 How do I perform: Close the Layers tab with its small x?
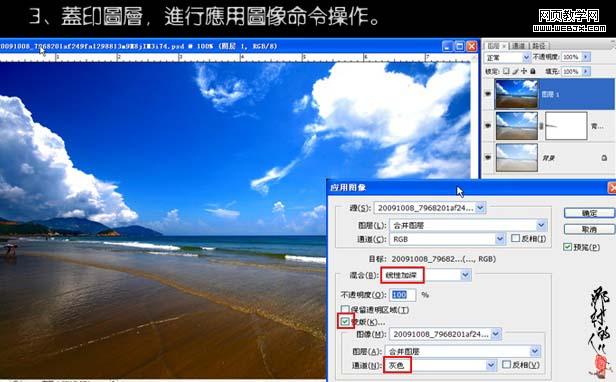[x=504, y=46]
